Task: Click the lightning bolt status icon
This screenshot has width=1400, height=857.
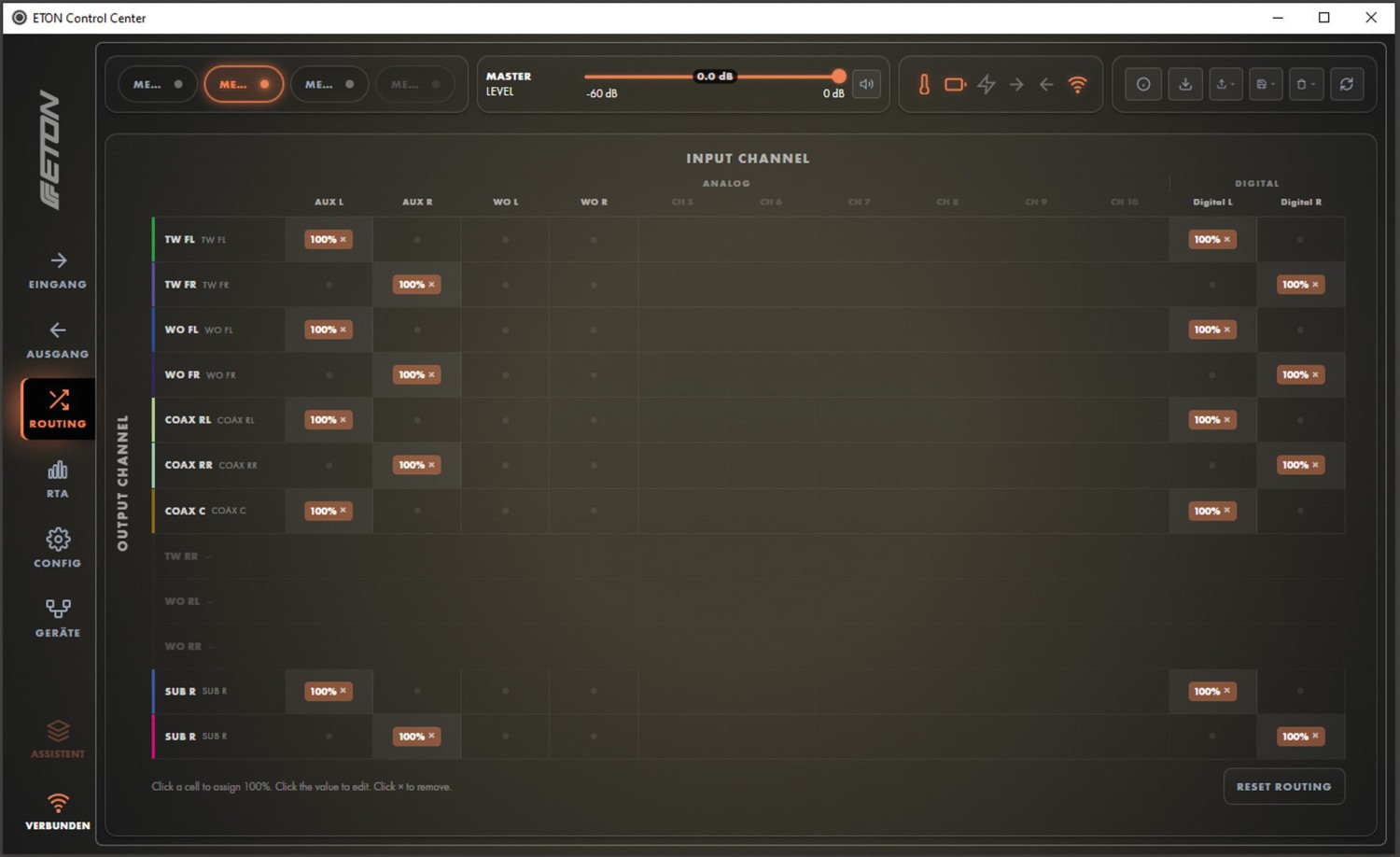Action: click(x=987, y=84)
